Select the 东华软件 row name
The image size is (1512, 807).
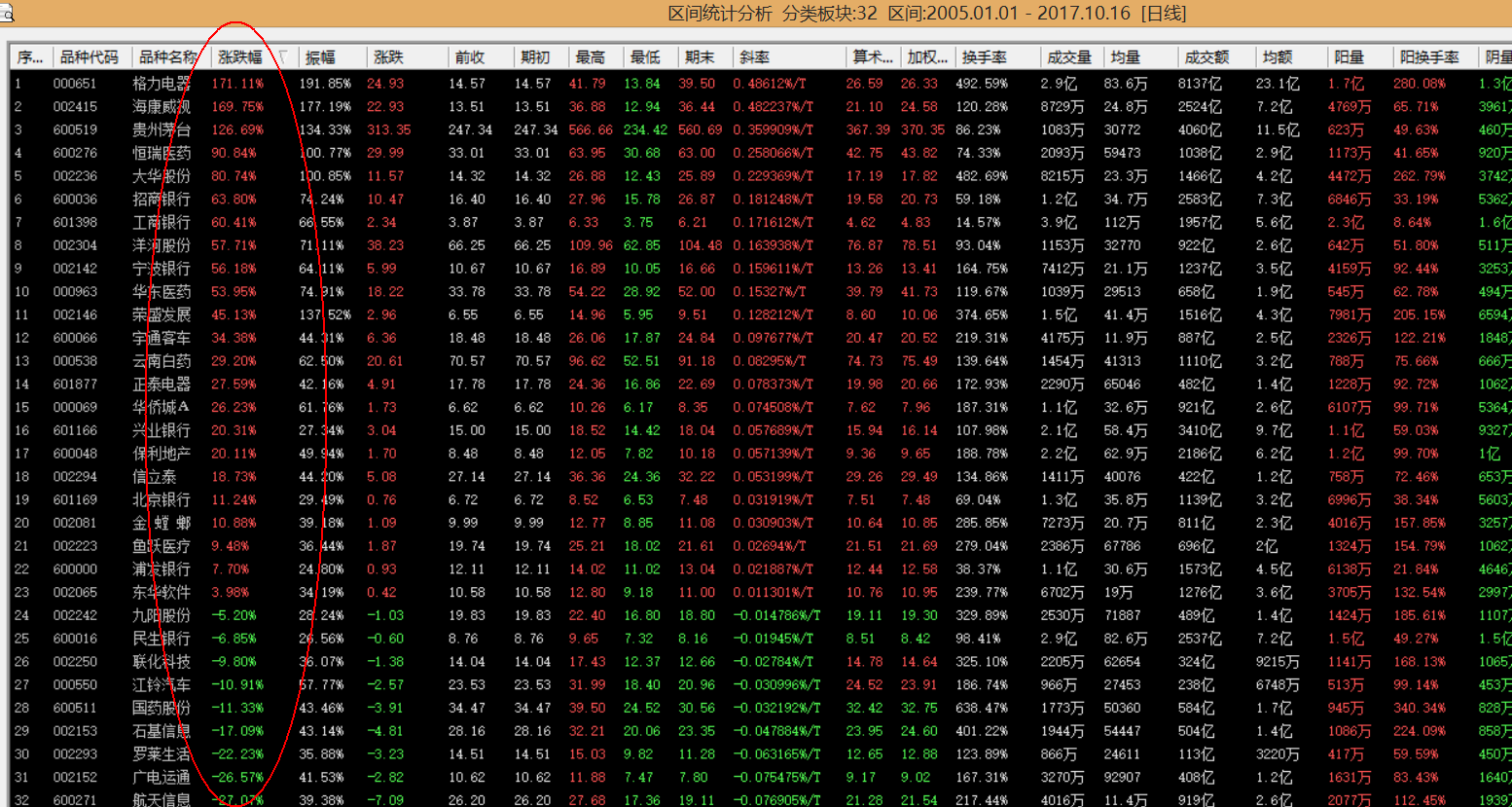point(162,592)
